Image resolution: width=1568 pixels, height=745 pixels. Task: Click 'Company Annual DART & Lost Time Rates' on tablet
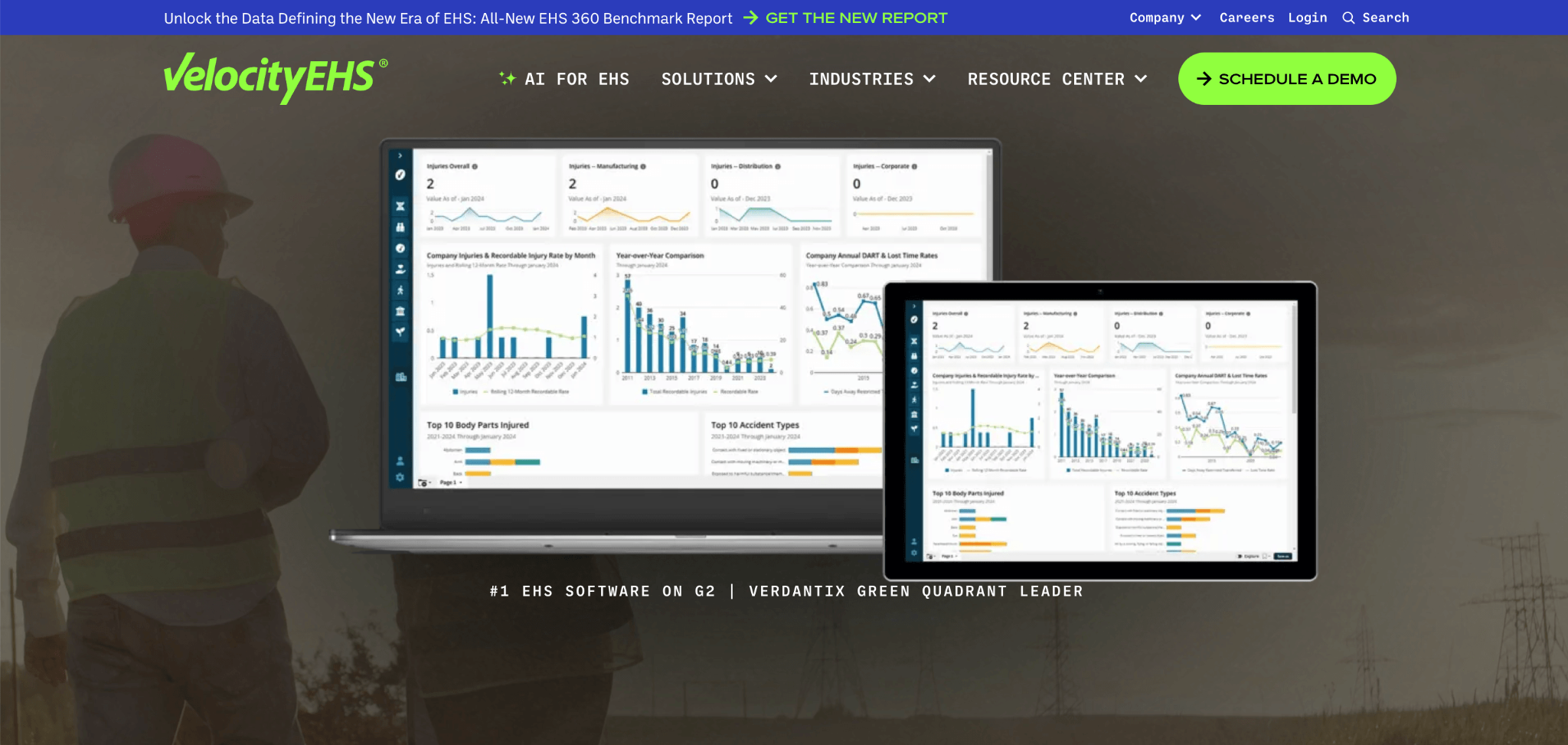pyautogui.click(x=1221, y=376)
